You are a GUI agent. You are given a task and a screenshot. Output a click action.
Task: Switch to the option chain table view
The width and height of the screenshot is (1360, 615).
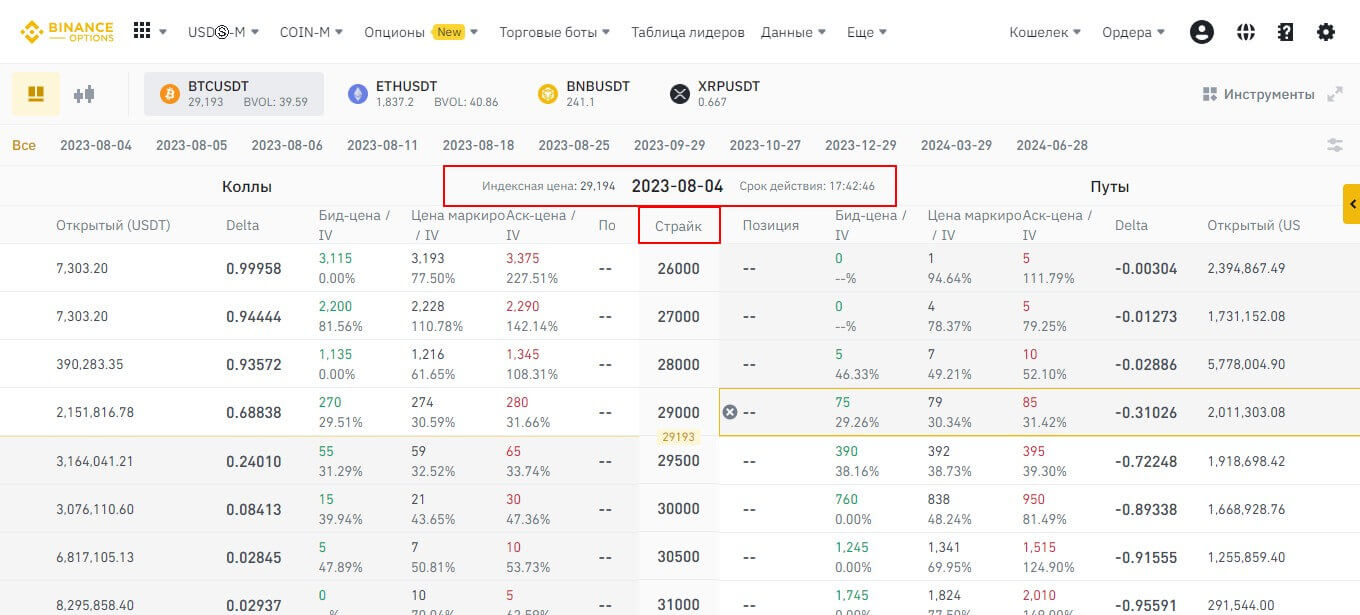click(36, 94)
